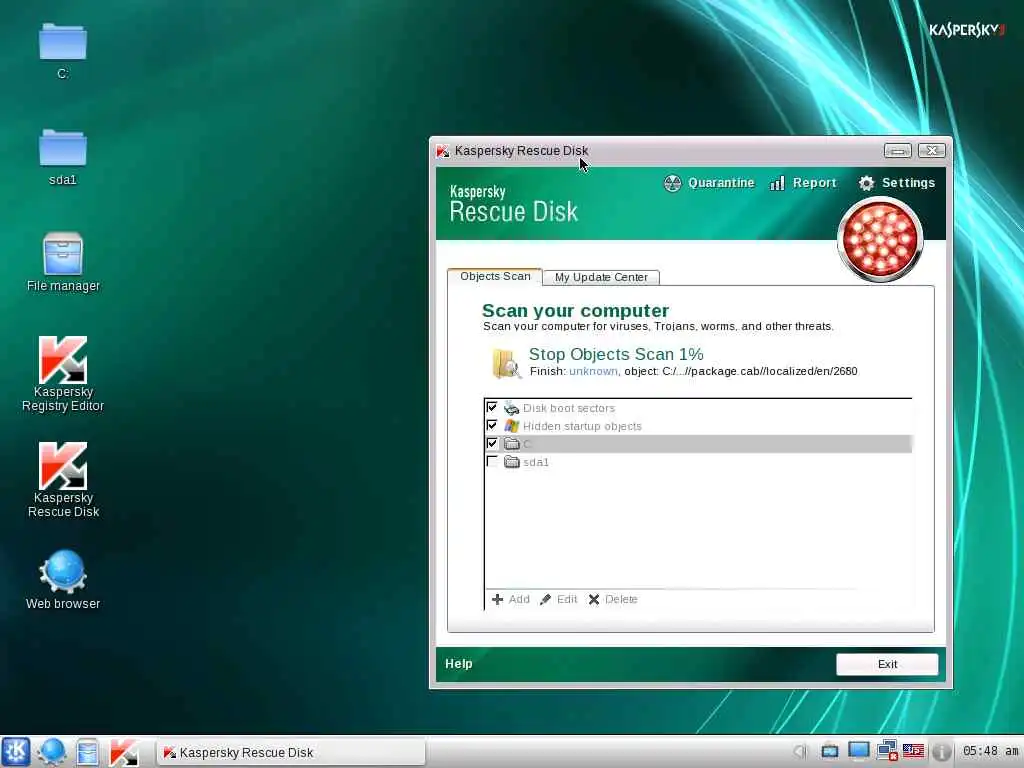Open the C: folder desktop icon

(63, 50)
